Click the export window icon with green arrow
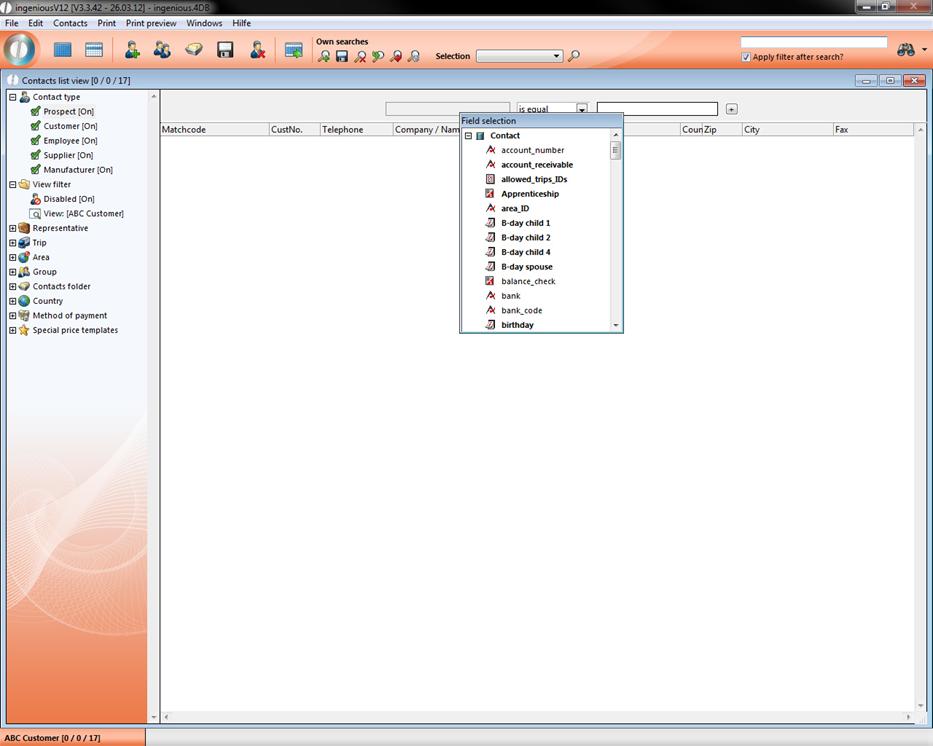This screenshot has width=933, height=746. pos(293,50)
